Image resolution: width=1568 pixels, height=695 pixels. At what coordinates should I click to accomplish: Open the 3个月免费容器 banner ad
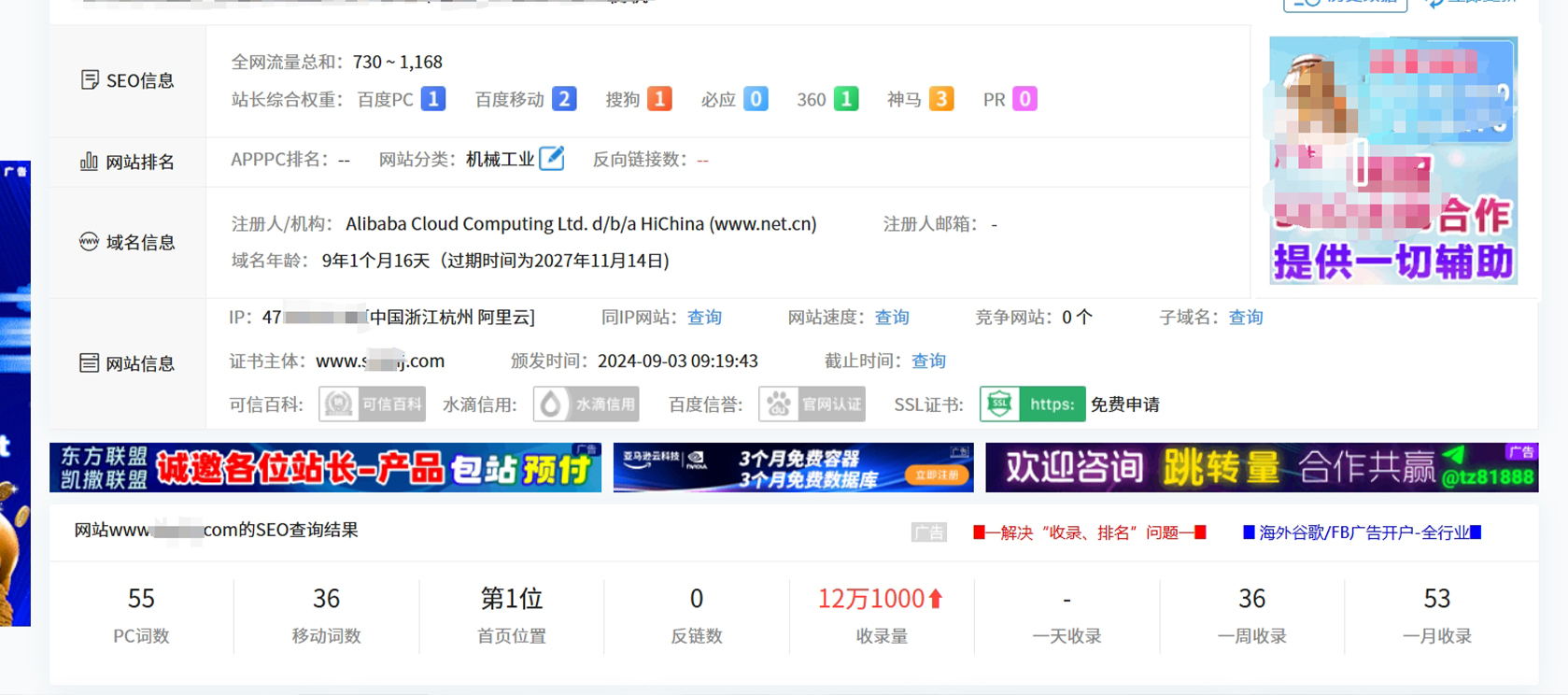tap(793, 468)
